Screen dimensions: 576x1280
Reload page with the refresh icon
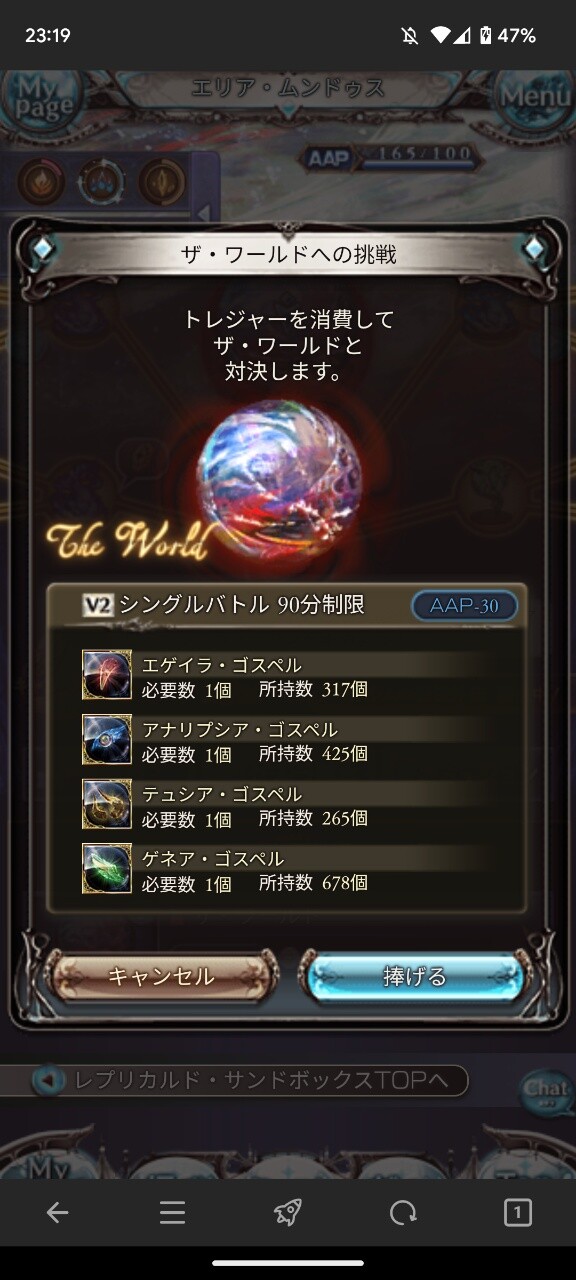(403, 1213)
